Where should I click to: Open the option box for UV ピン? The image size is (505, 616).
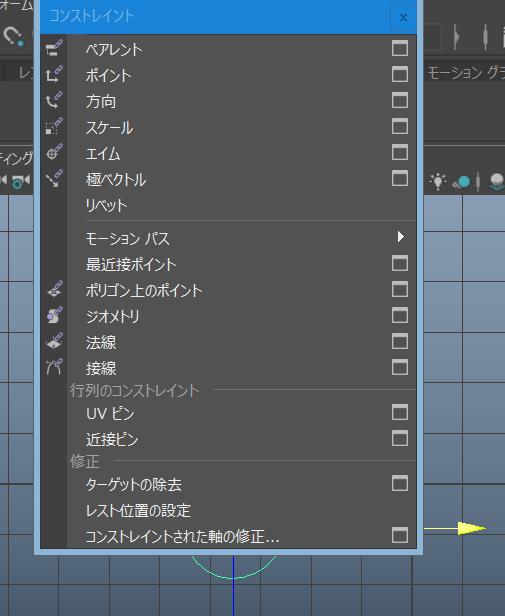point(400,412)
